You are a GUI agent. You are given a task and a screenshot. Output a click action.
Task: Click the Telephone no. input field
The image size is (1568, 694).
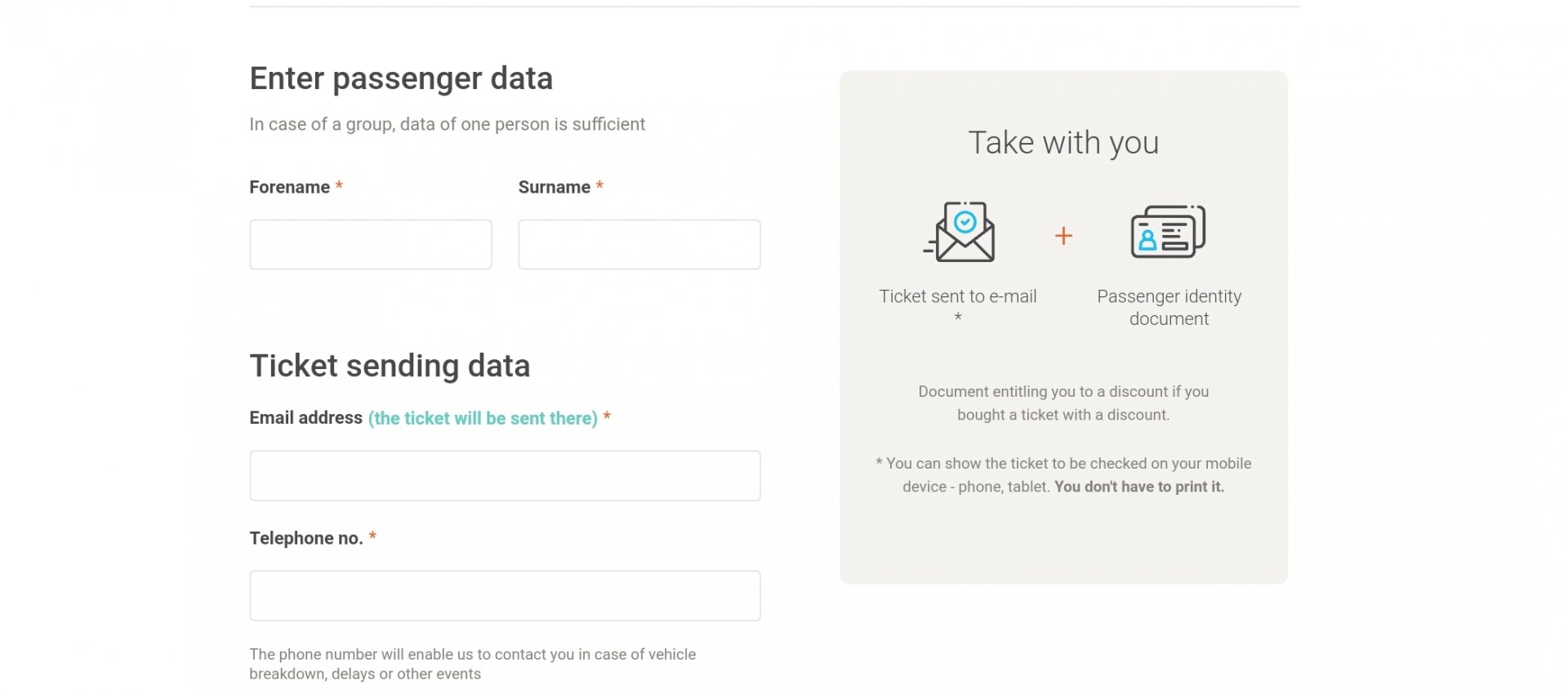(x=505, y=595)
